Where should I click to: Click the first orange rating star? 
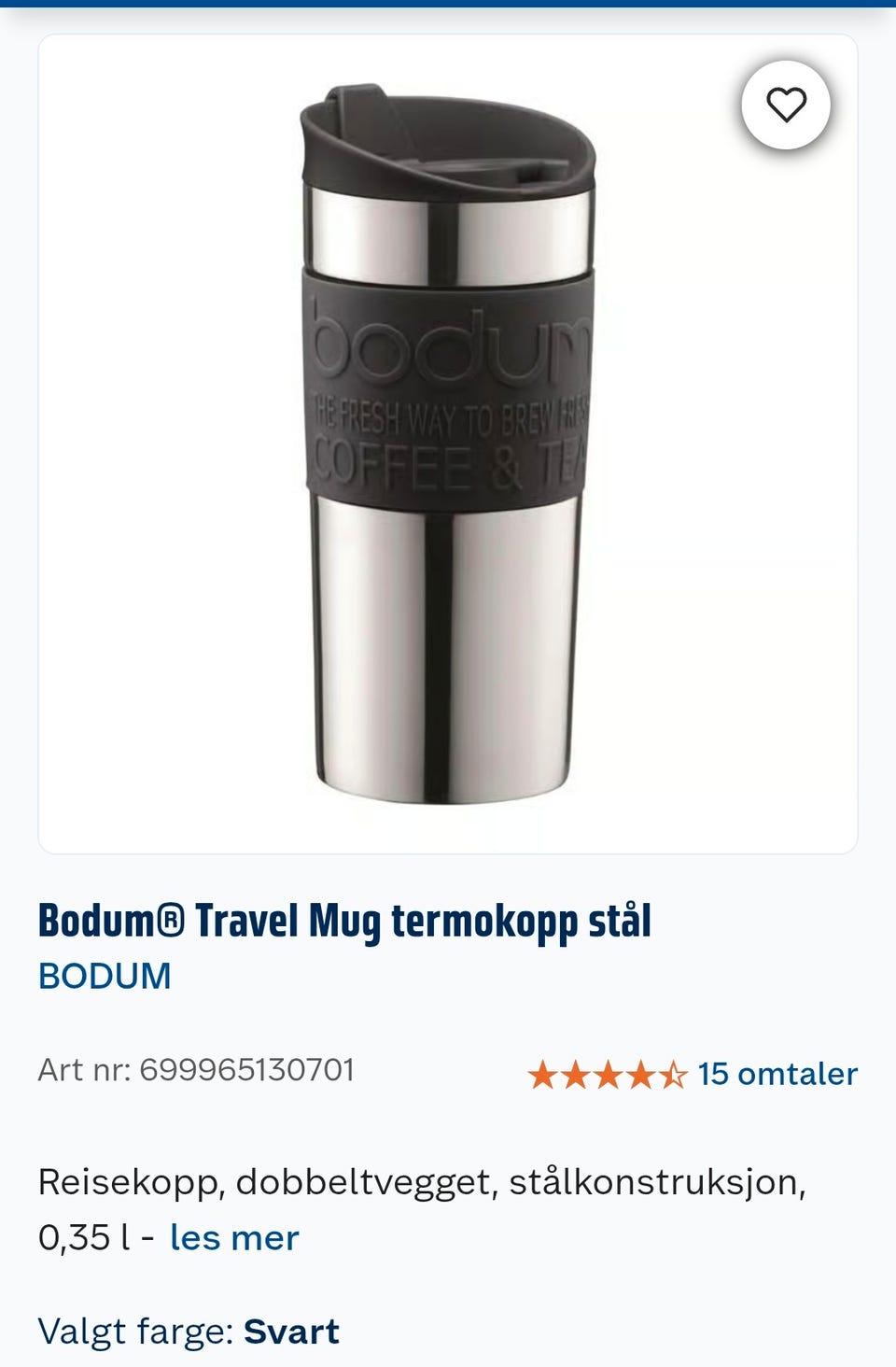(542, 1075)
